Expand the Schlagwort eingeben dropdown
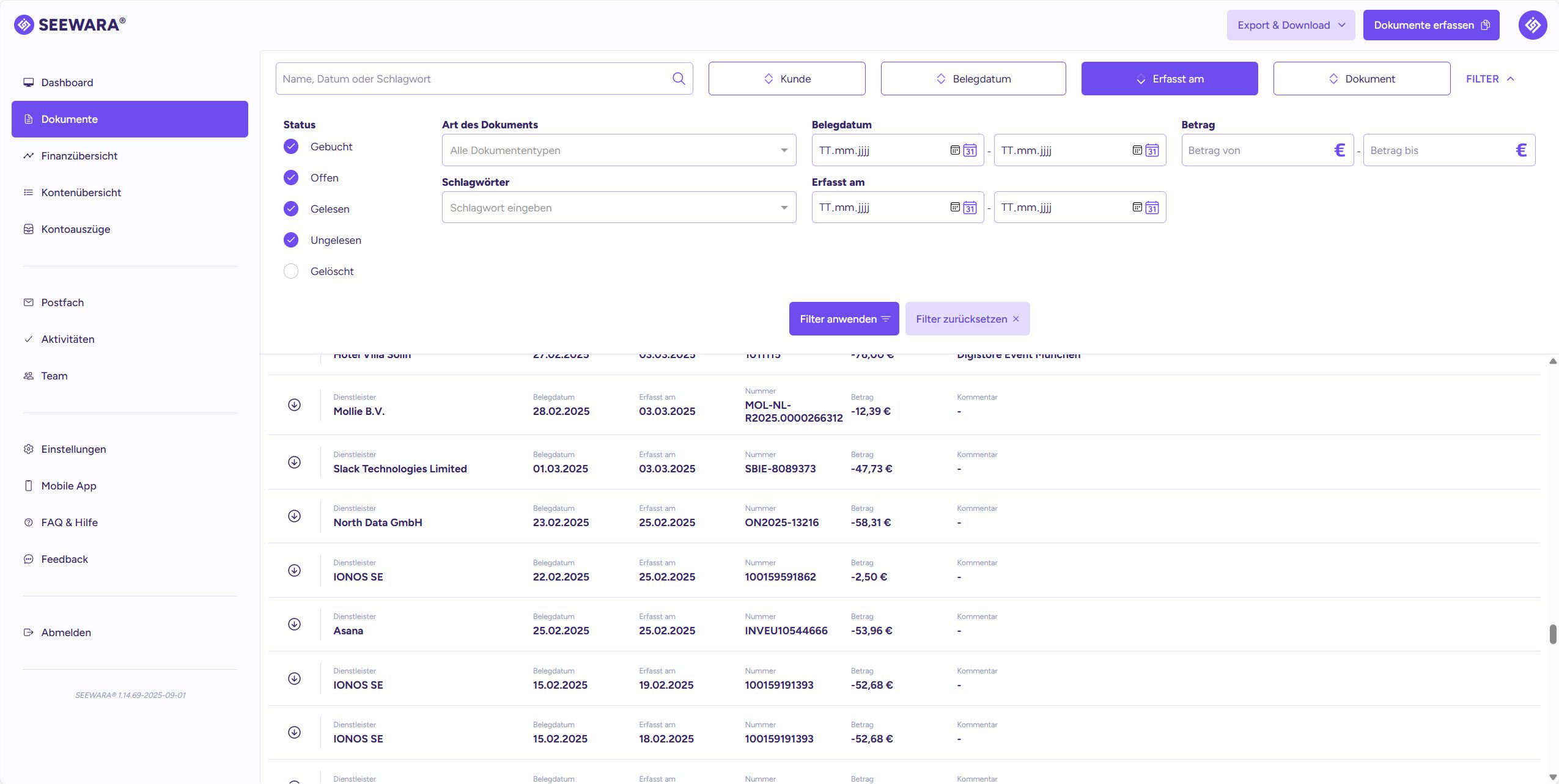Image resolution: width=1559 pixels, height=784 pixels. (618, 208)
